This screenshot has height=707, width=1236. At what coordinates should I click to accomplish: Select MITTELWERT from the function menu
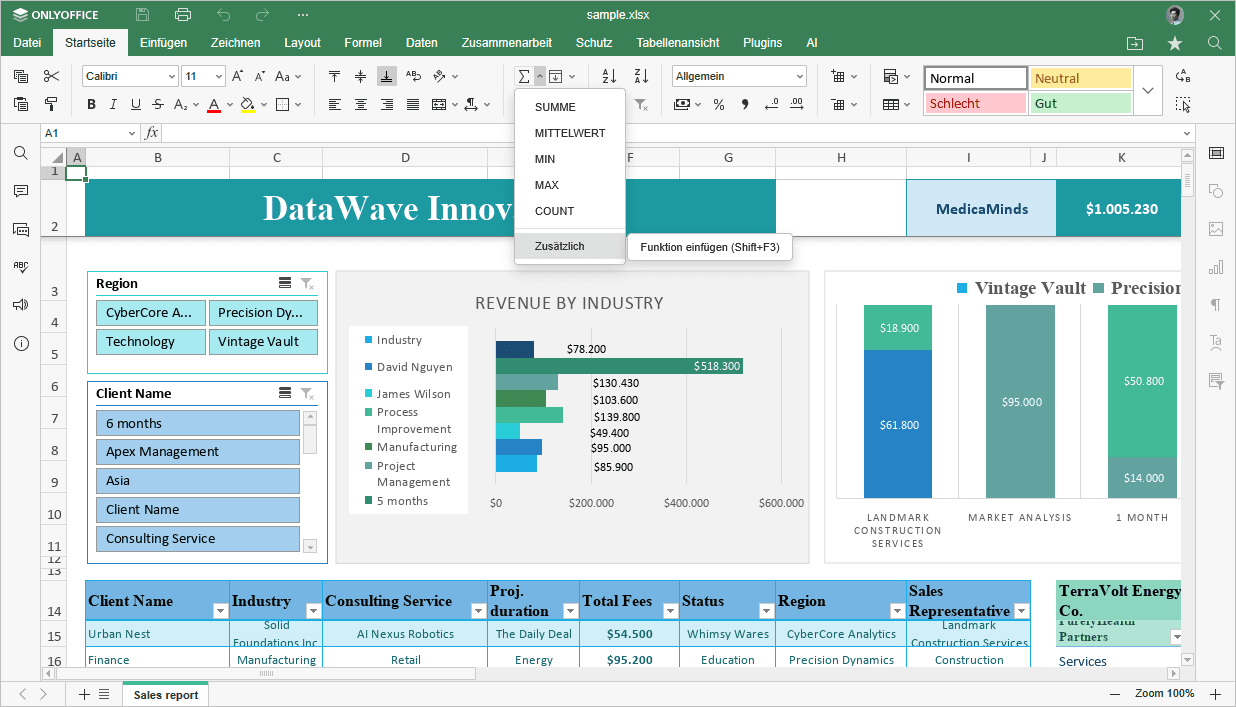click(x=569, y=133)
